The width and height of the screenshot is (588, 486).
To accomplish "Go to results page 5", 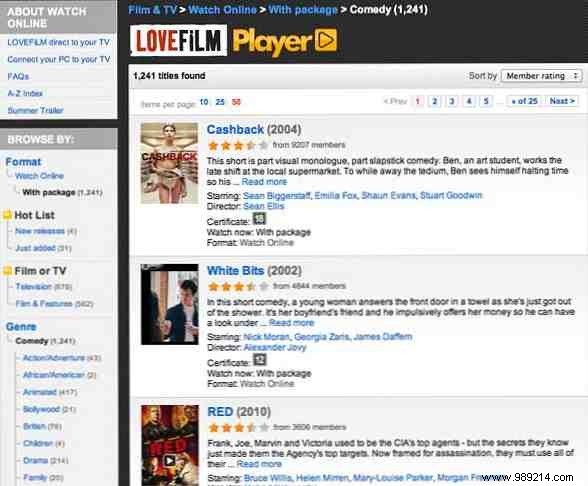I will (x=486, y=101).
